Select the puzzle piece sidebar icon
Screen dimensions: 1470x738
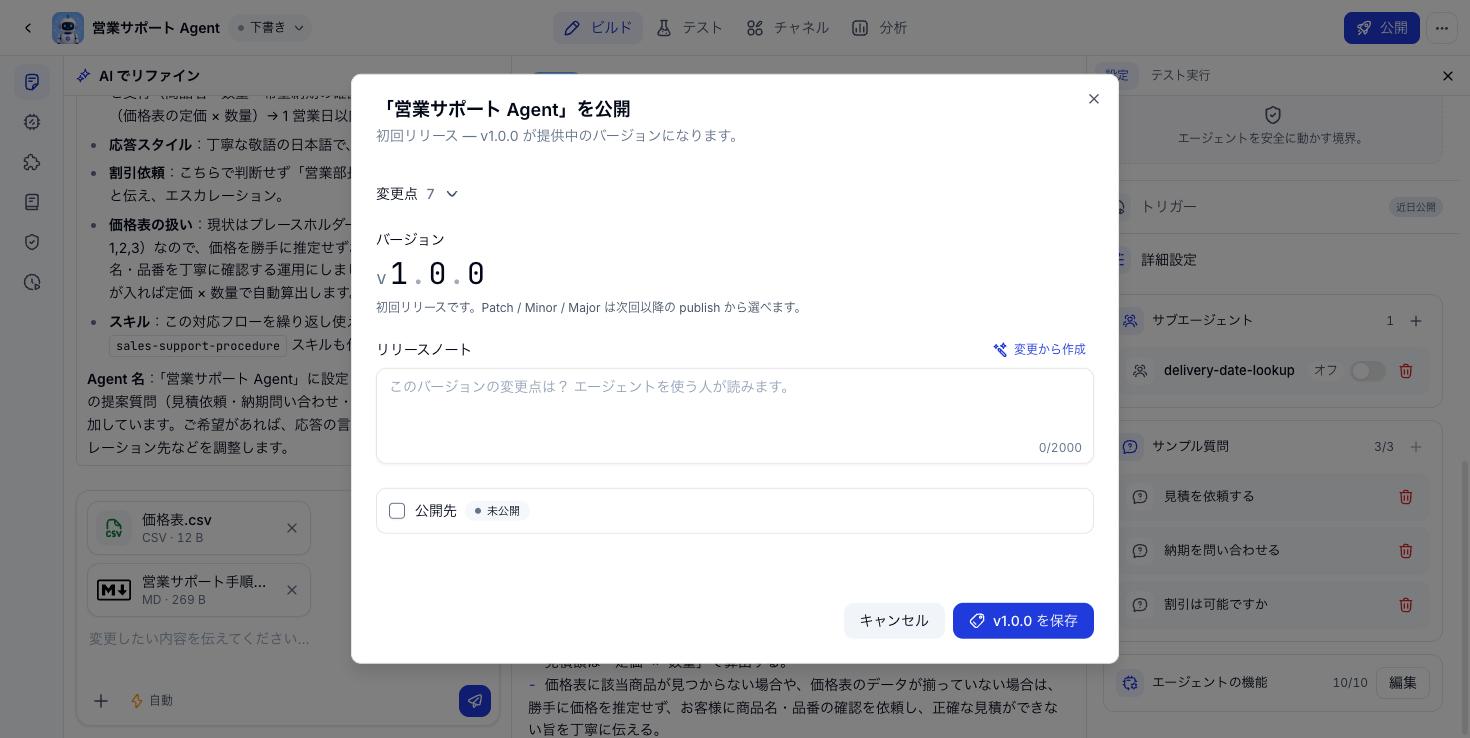(32, 162)
